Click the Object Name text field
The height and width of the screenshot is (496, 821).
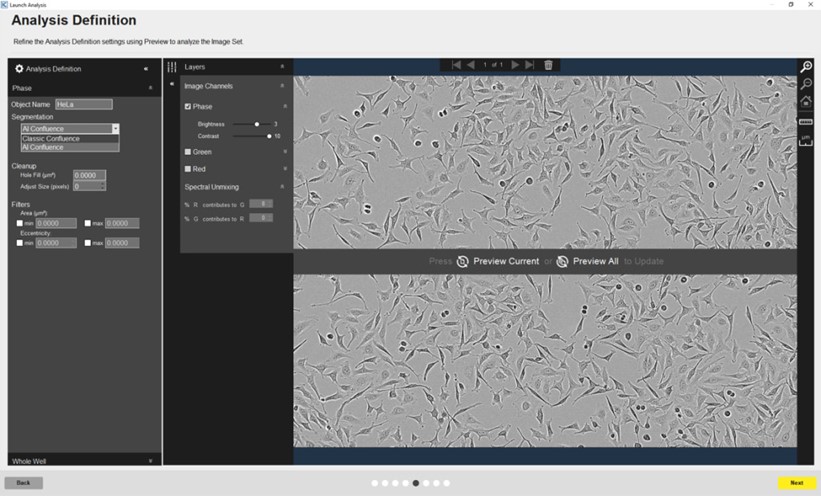(84, 104)
